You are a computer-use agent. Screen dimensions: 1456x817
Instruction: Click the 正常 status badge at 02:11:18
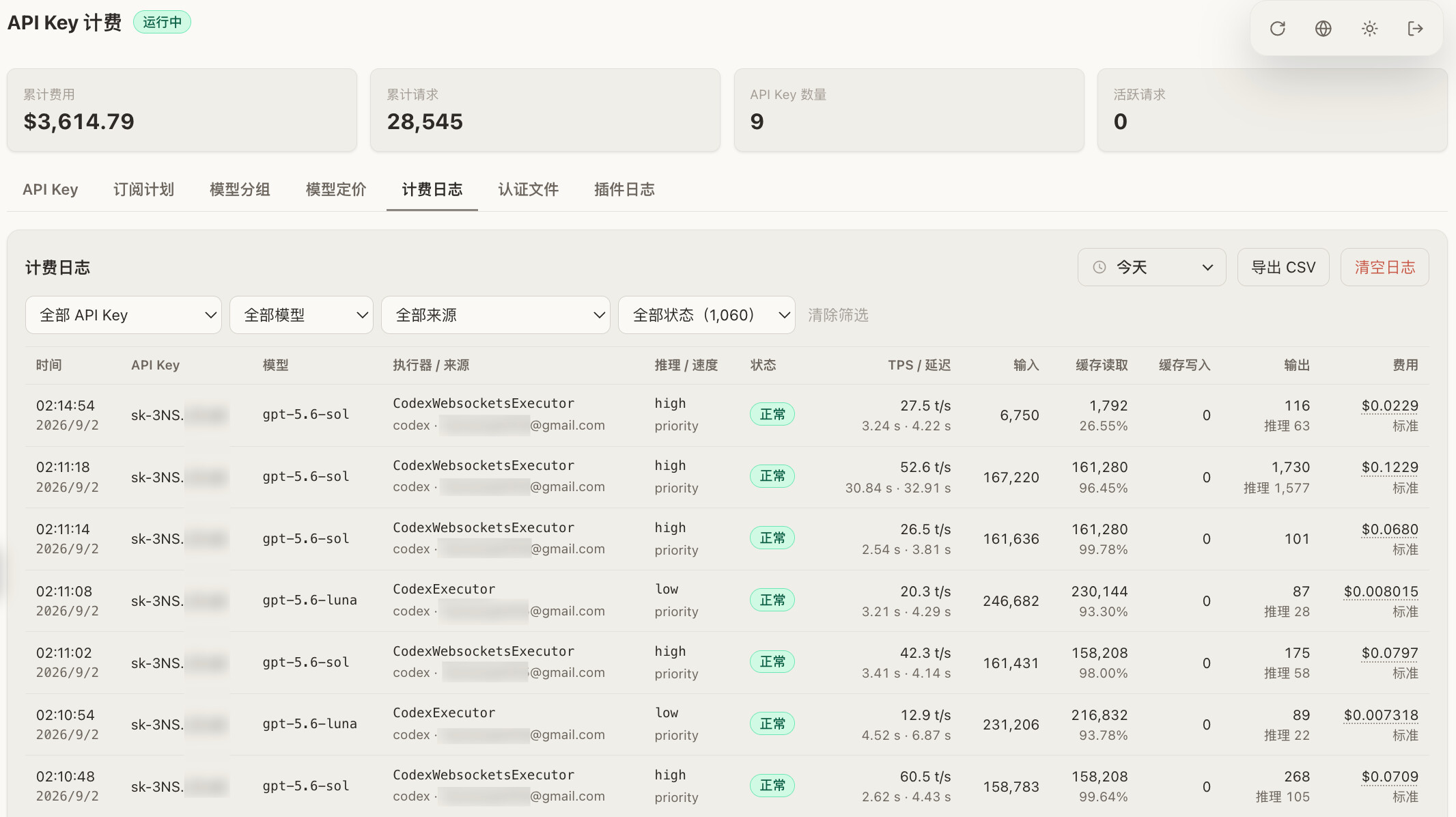click(x=772, y=476)
